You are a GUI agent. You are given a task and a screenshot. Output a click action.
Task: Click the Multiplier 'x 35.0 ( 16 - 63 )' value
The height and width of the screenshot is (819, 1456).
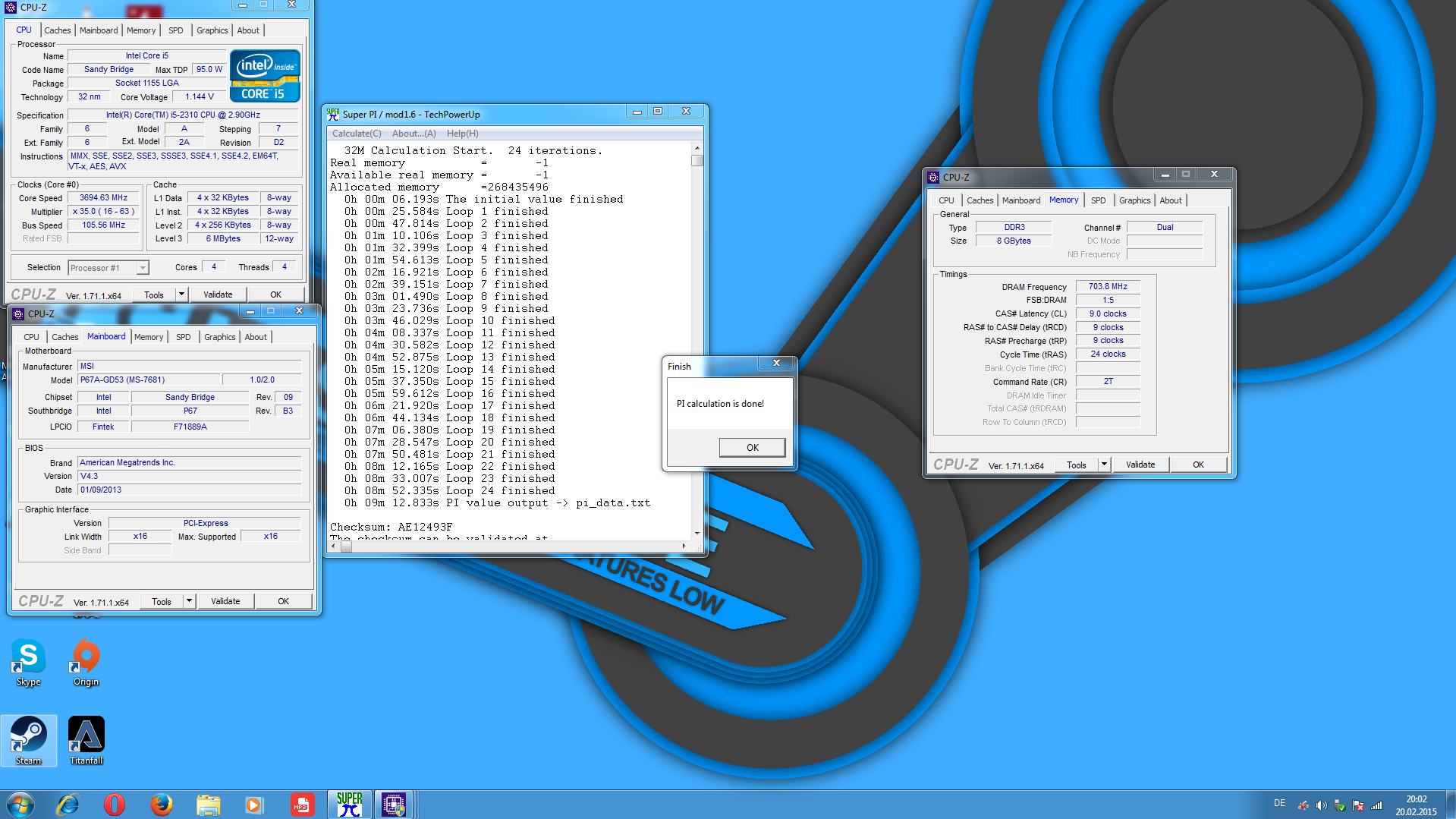point(104,211)
